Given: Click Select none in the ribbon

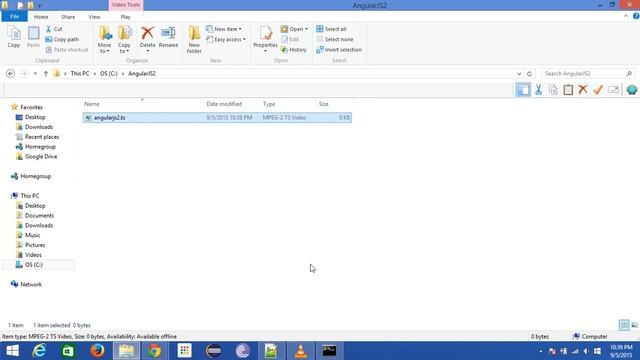Looking at the screenshot, I should [335, 40].
